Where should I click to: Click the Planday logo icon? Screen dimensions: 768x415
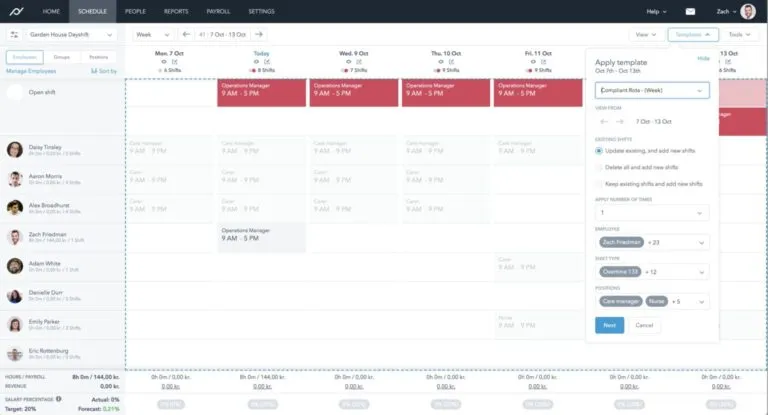point(16,11)
